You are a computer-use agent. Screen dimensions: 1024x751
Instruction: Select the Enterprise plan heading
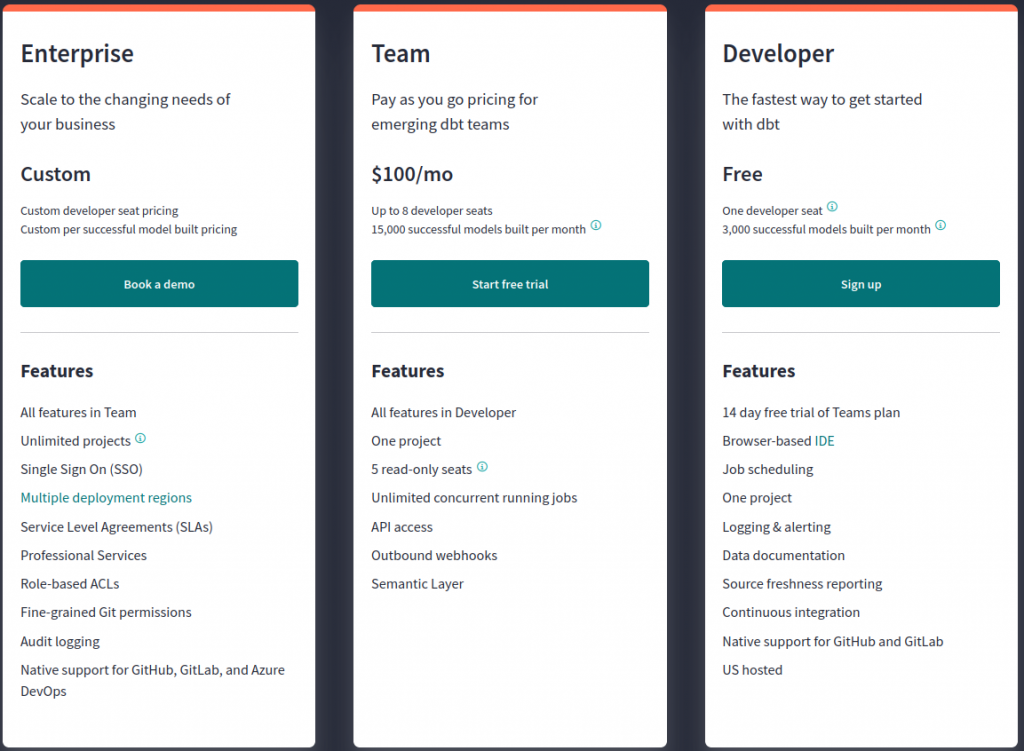coord(77,54)
